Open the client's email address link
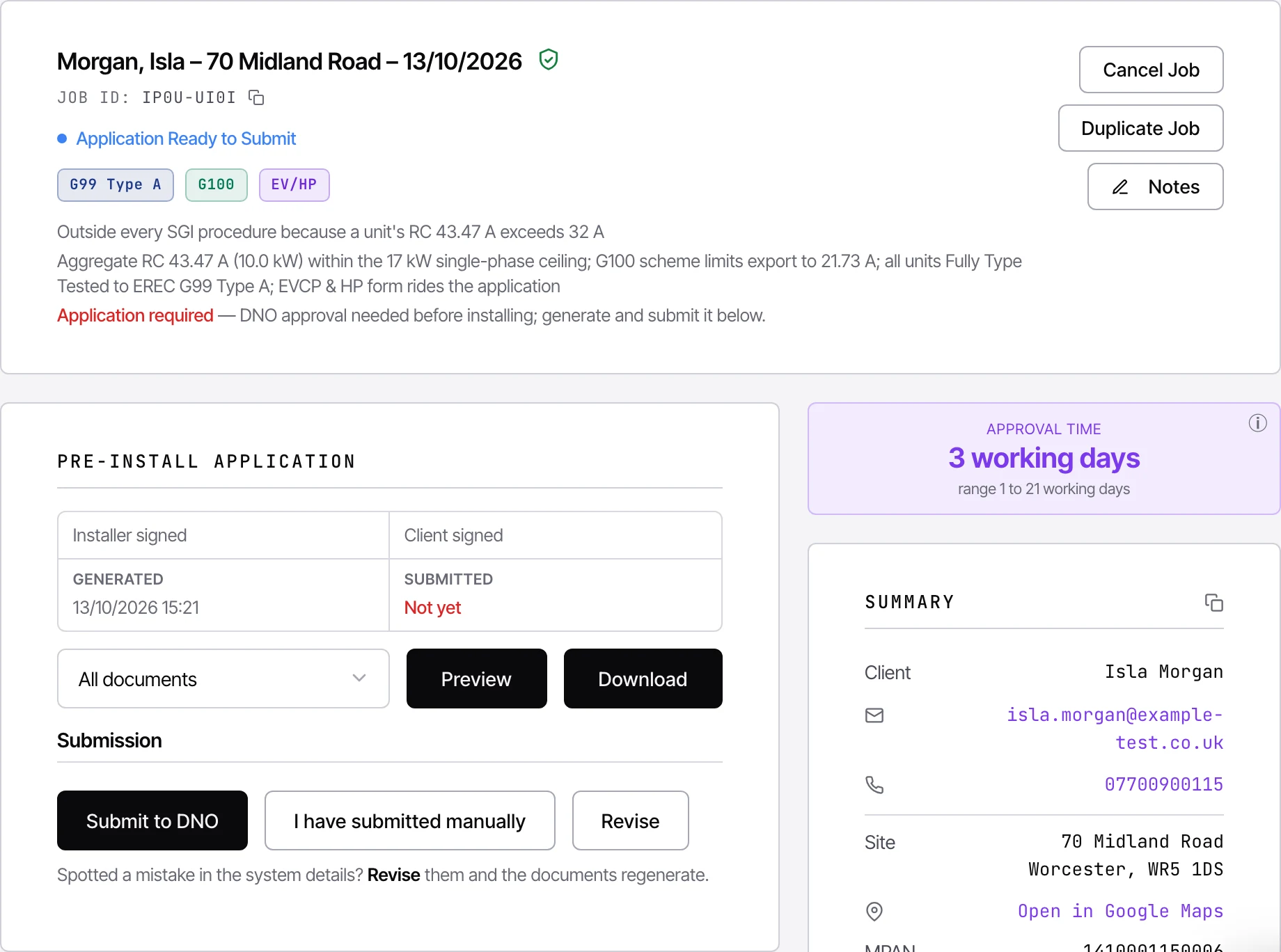 pos(1115,729)
